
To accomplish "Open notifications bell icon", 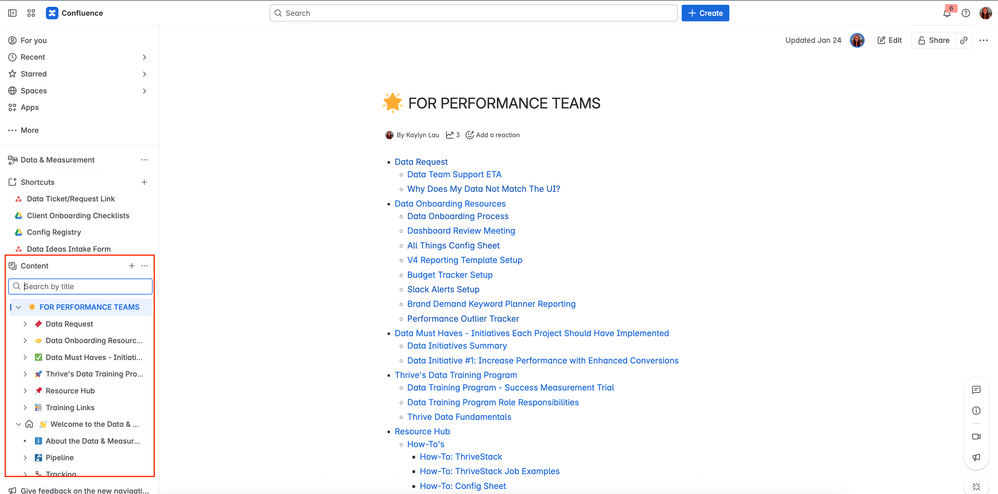I will point(947,13).
